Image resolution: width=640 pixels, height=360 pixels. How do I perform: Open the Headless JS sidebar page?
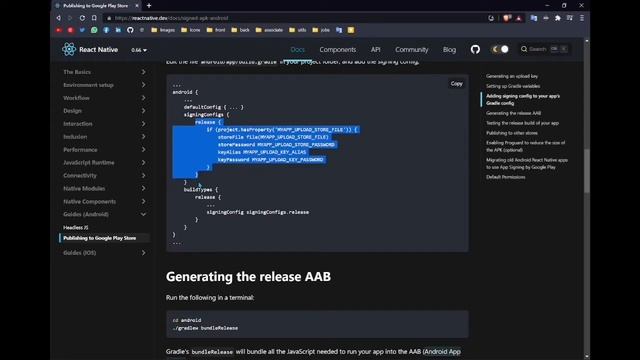coord(76,227)
